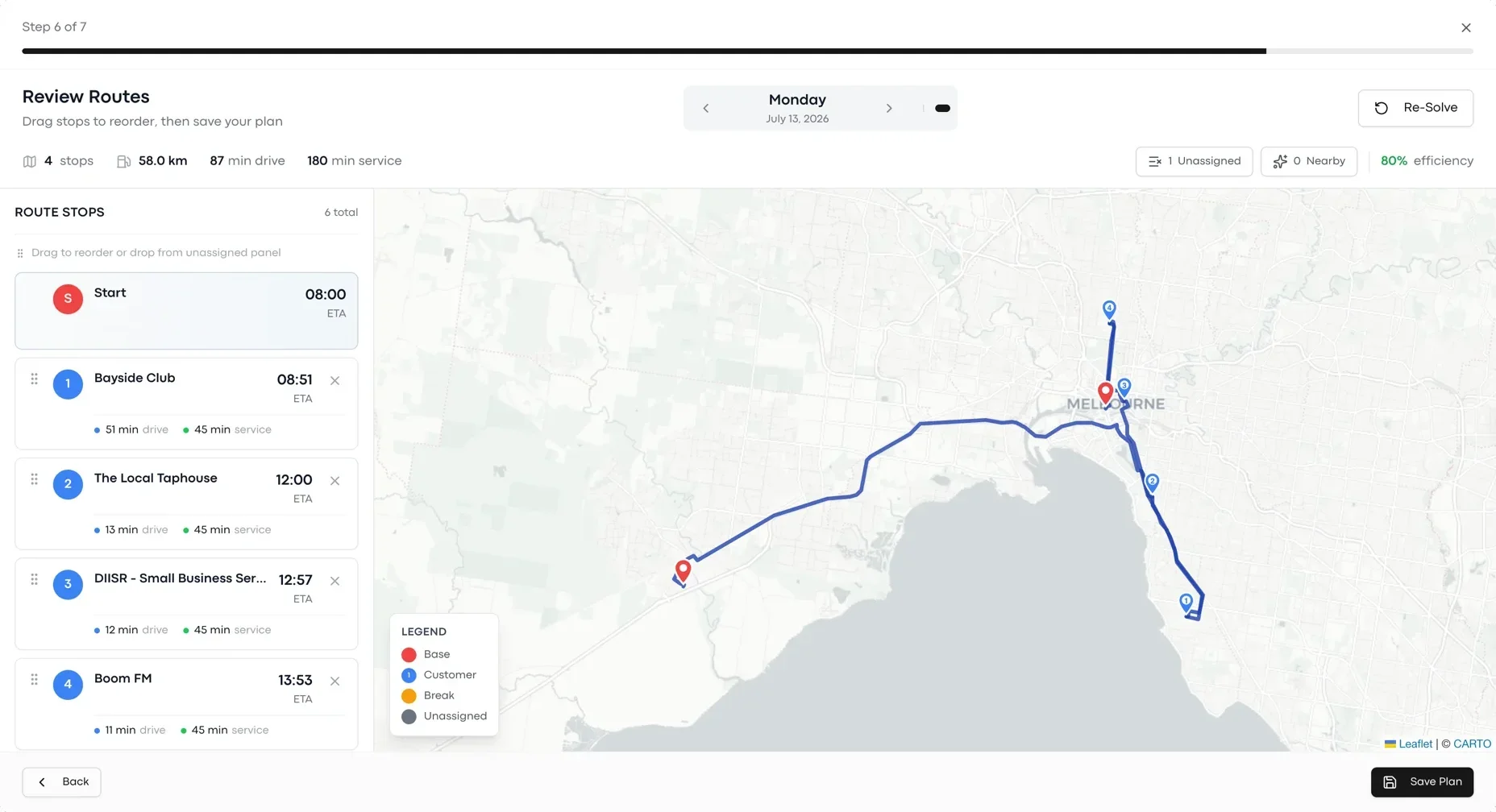Viewport: 1496px width, 812px height.
Task: Click map pin 1 at bayside
Action: tap(1186, 601)
